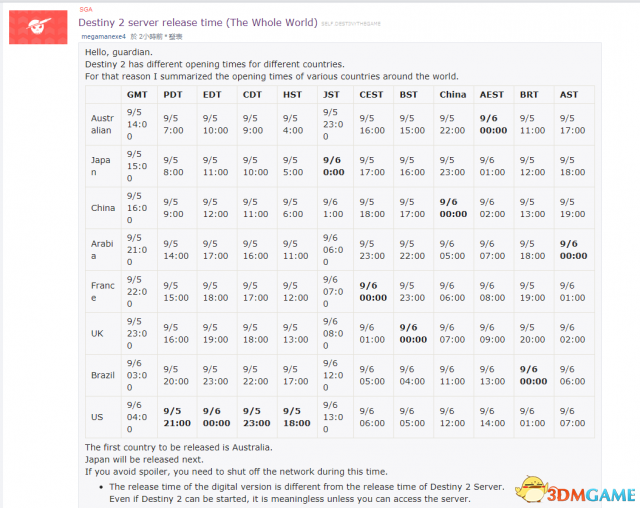Click the 9/5 20:00 BRT cell in UK row

coord(532,333)
